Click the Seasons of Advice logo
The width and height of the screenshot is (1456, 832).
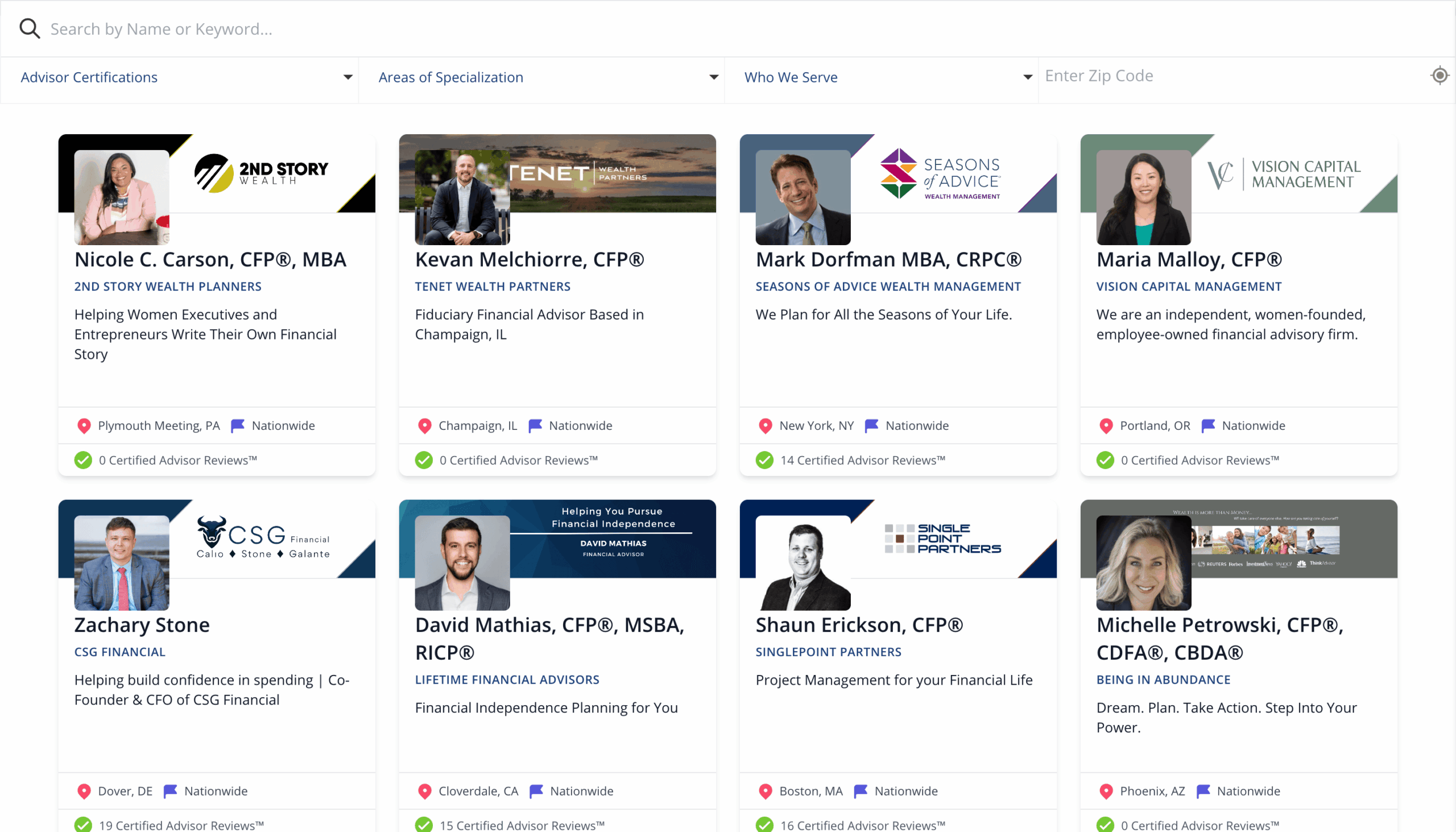coord(940,173)
